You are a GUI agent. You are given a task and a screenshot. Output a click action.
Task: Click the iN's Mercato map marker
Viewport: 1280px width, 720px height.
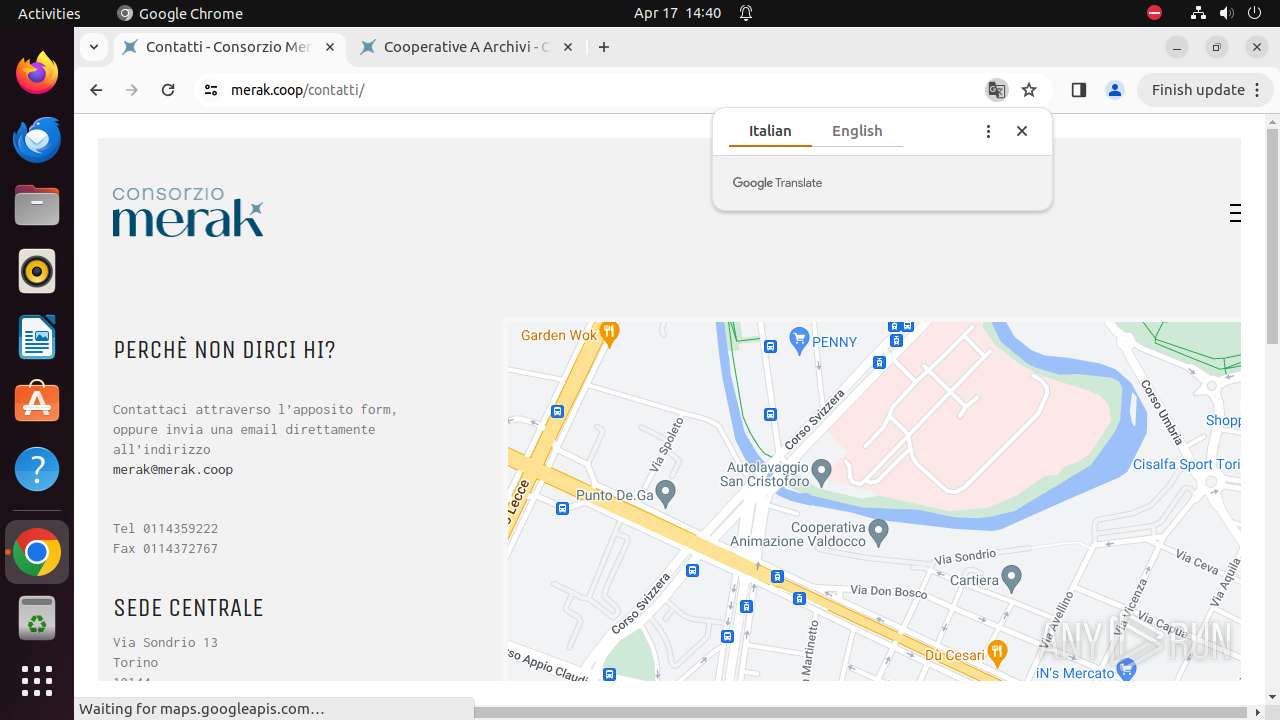(1127, 668)
